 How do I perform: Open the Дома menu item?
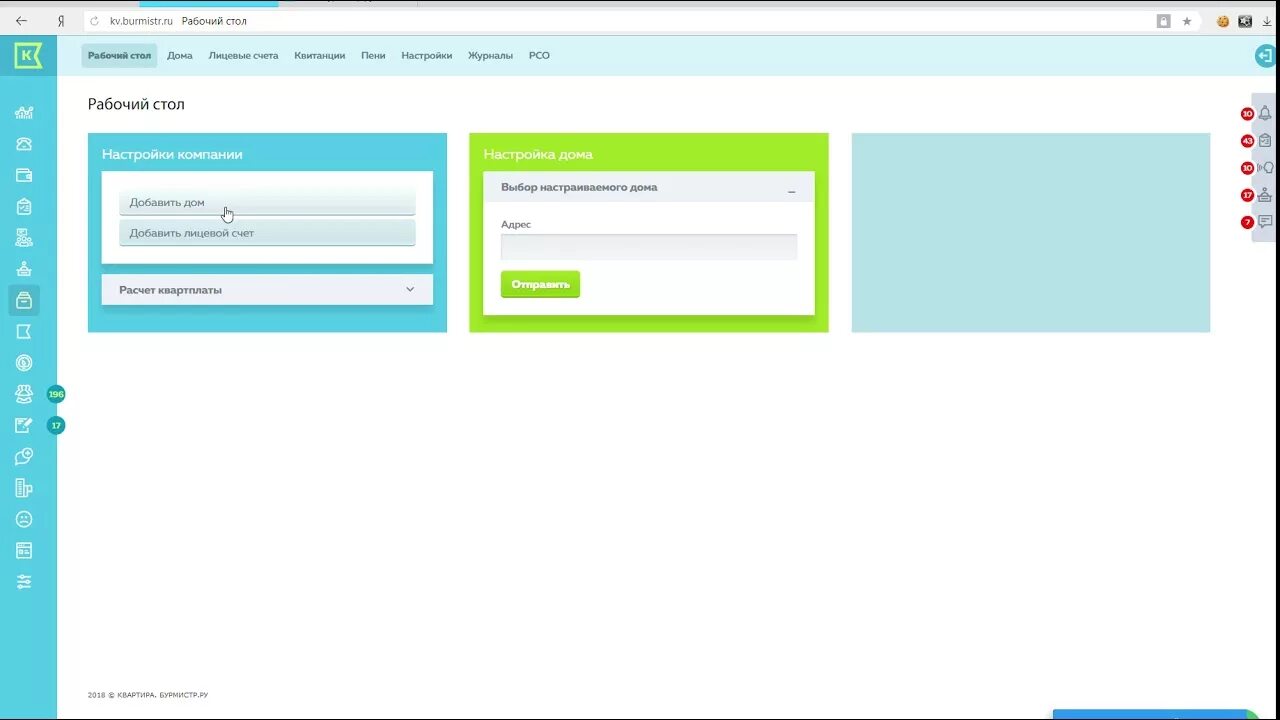(x=180, y=56)
